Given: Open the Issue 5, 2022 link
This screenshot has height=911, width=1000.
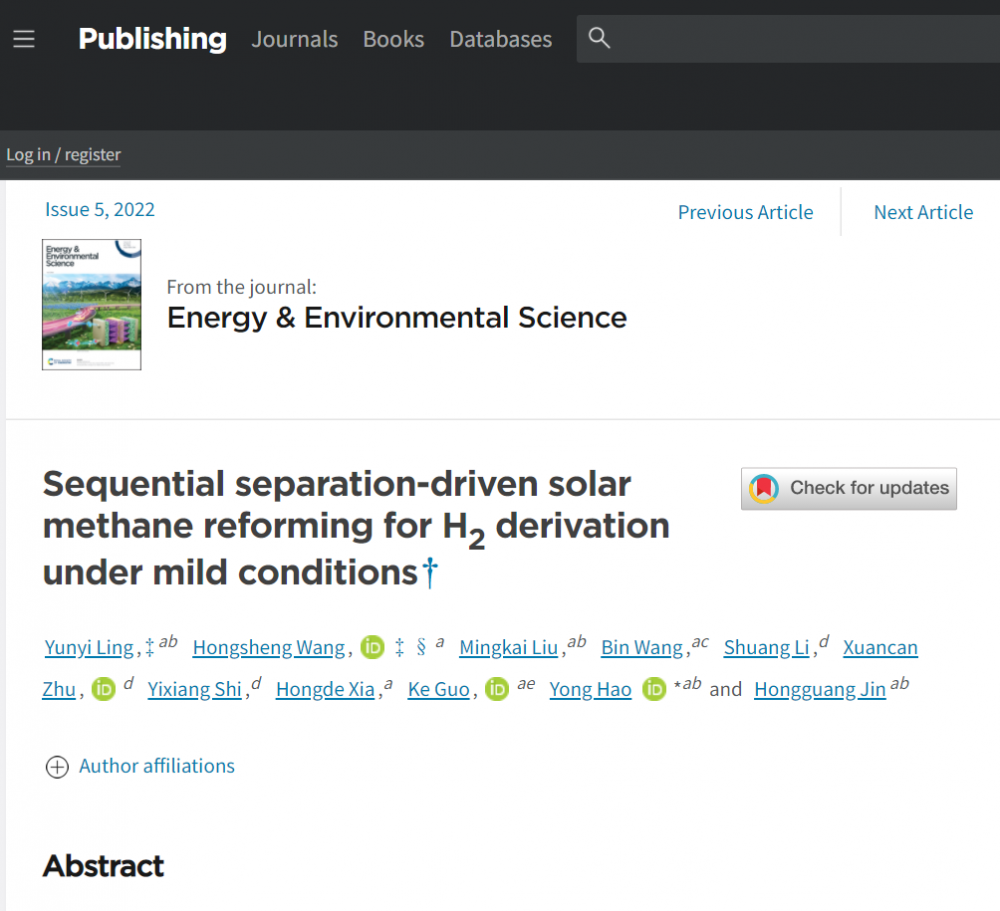Looking at the screenshot, I should [x=100, y=209].
